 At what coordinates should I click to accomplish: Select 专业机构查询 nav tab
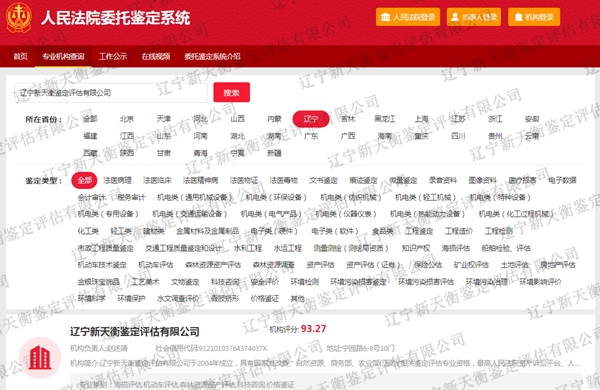coord(63,57)
